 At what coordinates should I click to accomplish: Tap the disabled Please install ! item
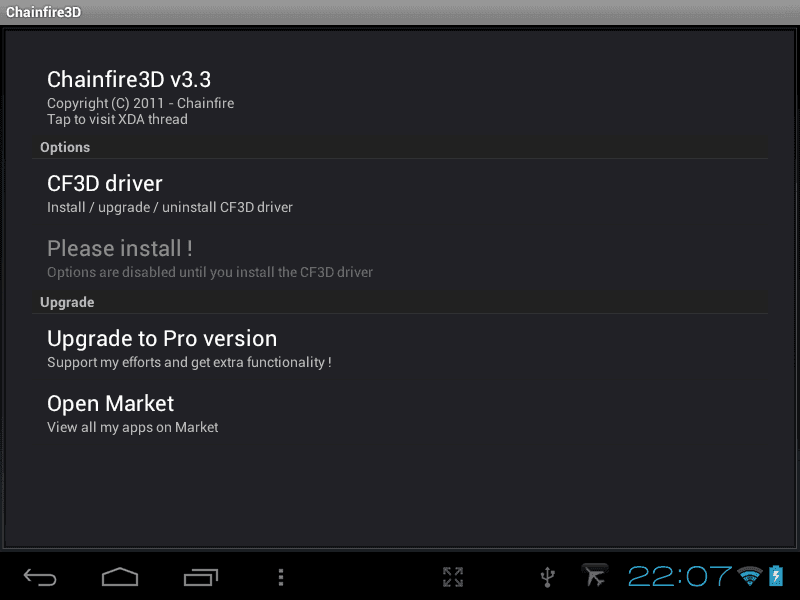pos(400,259)
